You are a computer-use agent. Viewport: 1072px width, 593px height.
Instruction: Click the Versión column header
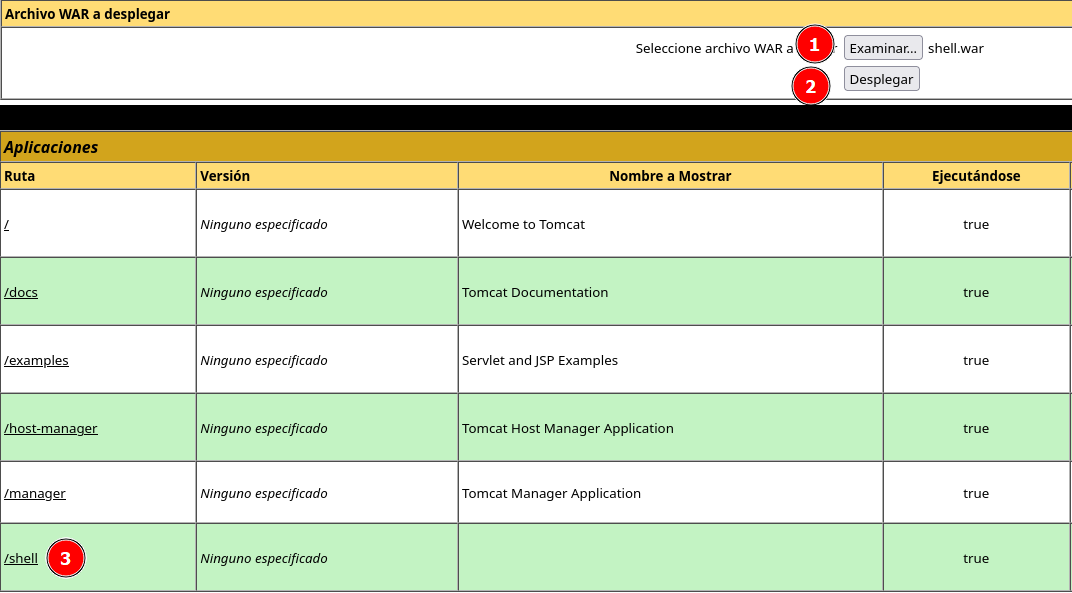tap(225, 176)
